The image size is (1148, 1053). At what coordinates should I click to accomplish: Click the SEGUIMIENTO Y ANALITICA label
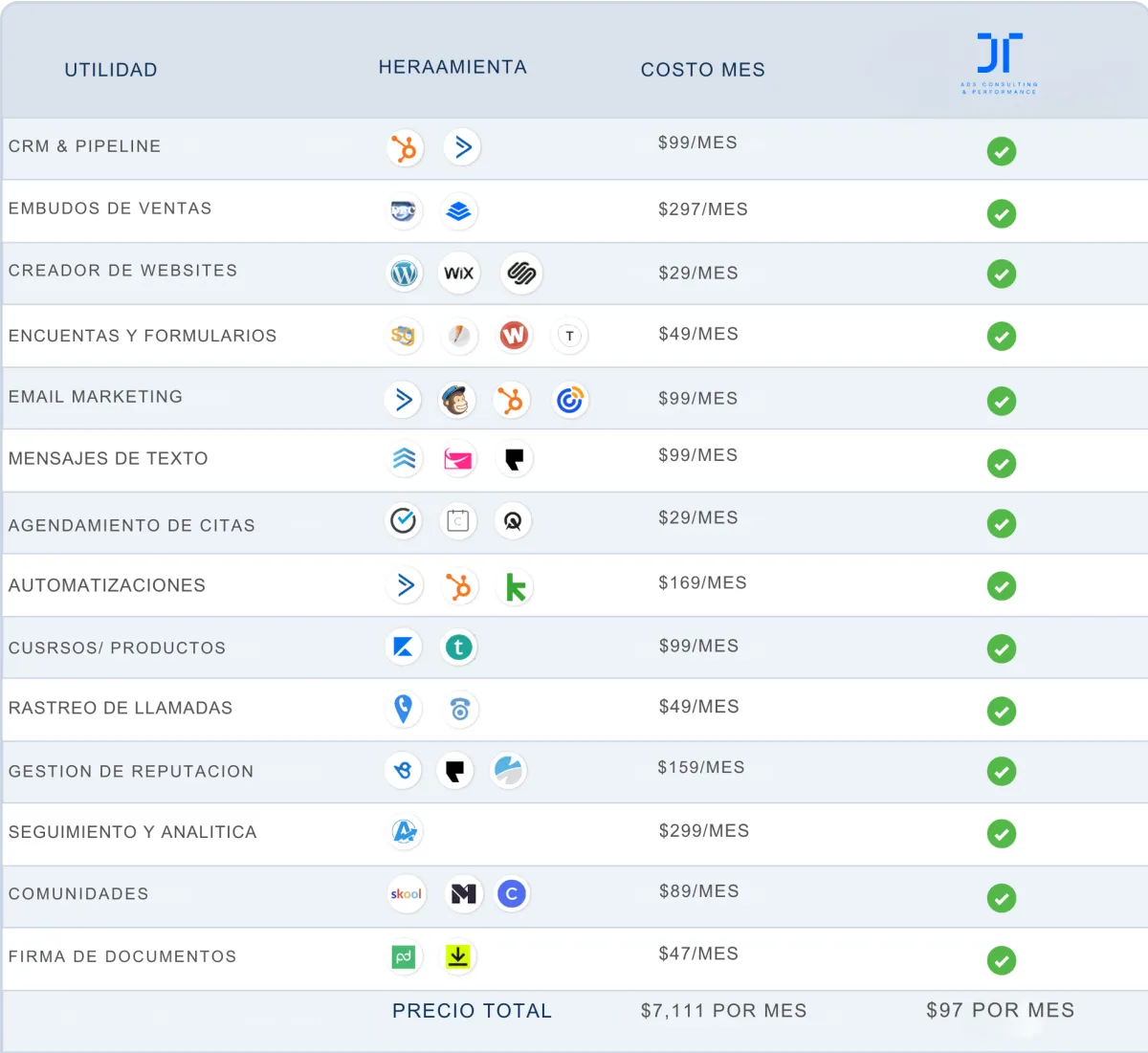[x=133, y=832]
